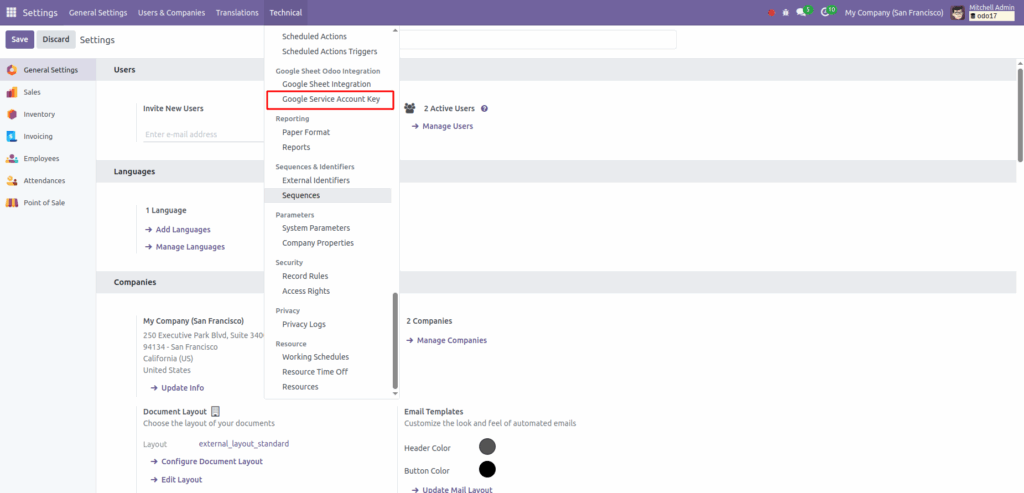Follow the Edit Layout link
Screen dimensions: 1024x493
(176, 480)
